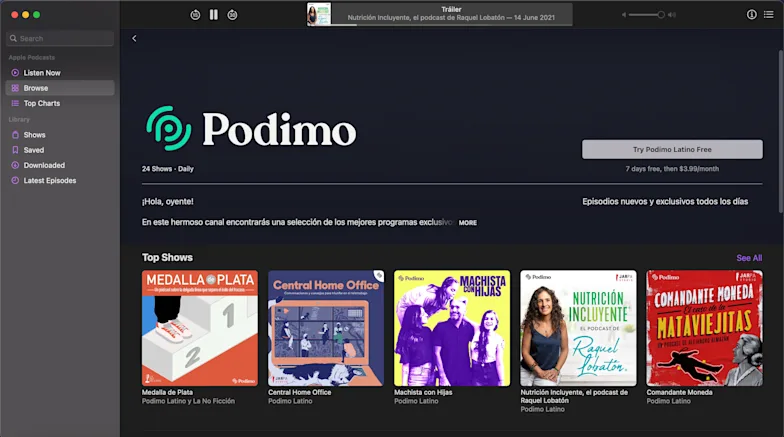Click the Saved bookmark icon

tap(15, 150)
